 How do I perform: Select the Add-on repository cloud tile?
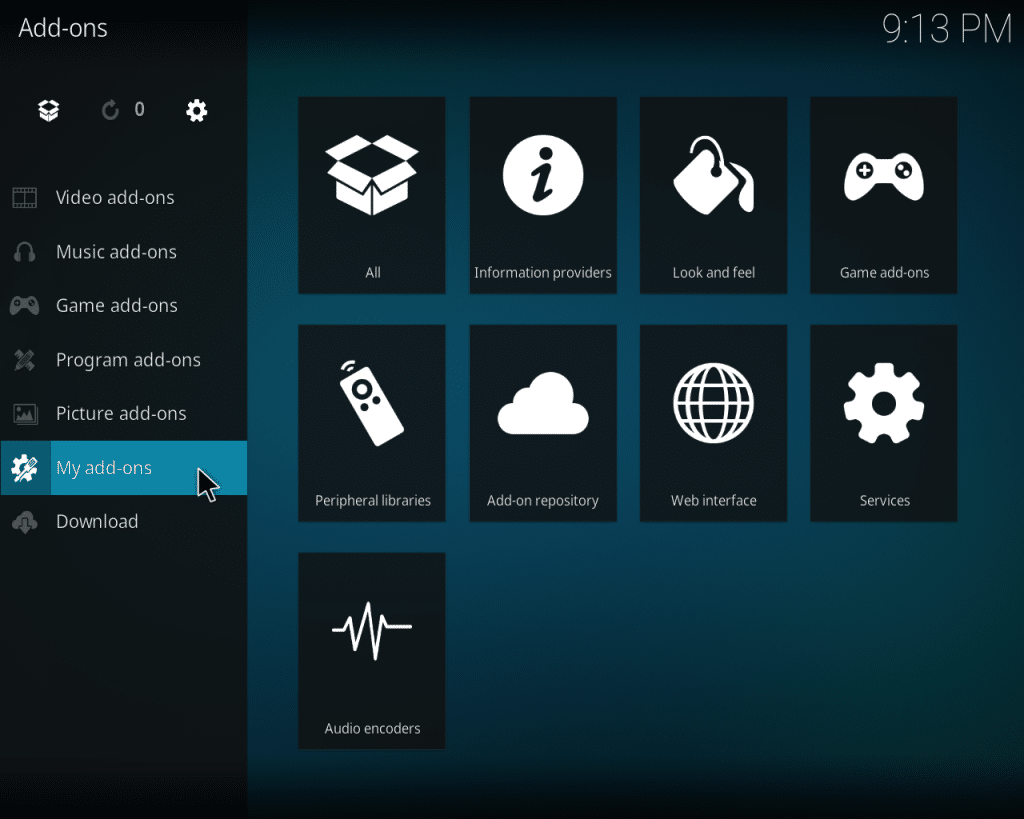[543, 423]
